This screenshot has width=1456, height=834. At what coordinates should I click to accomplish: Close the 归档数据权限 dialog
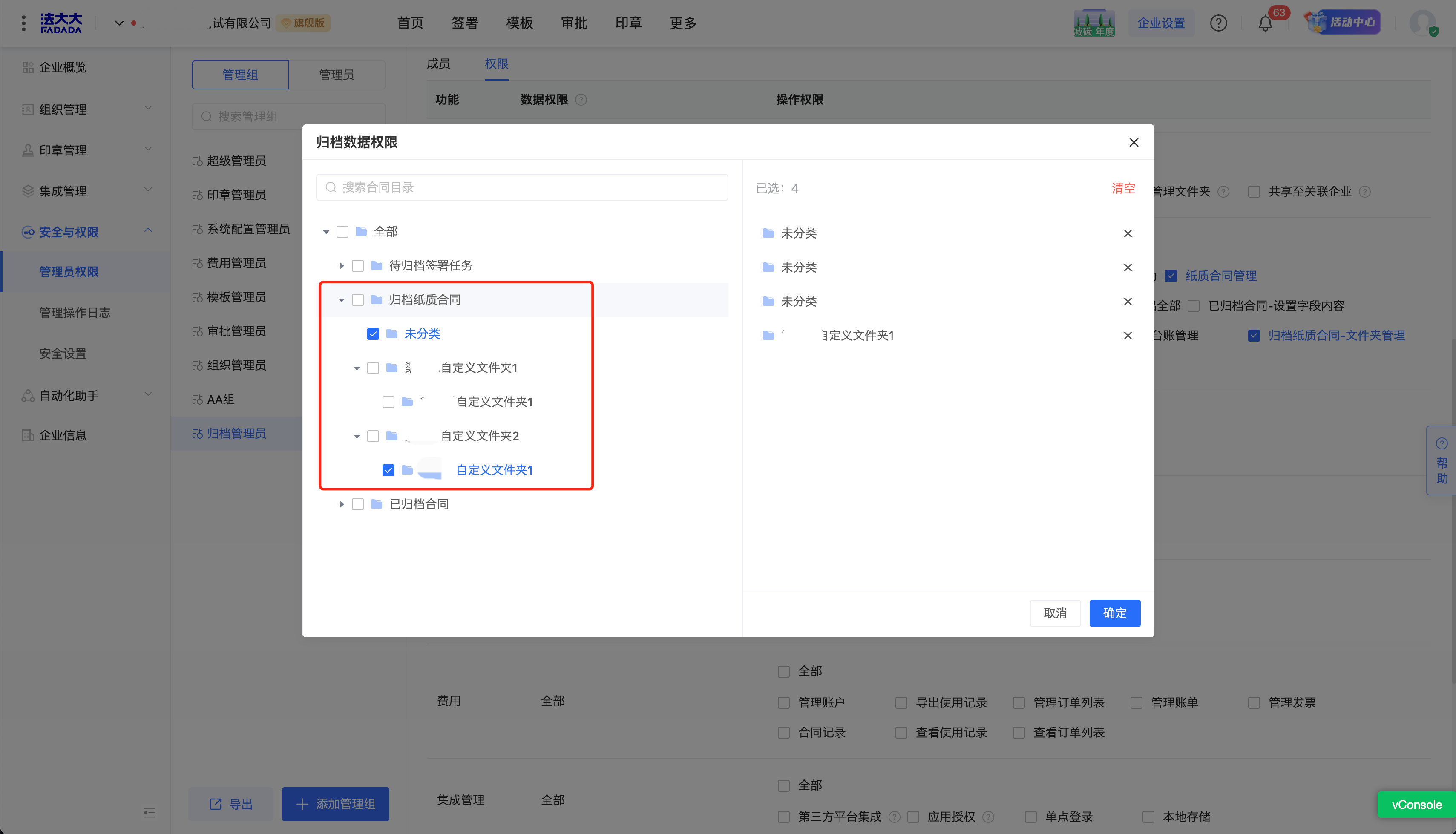pos(1133,142)
